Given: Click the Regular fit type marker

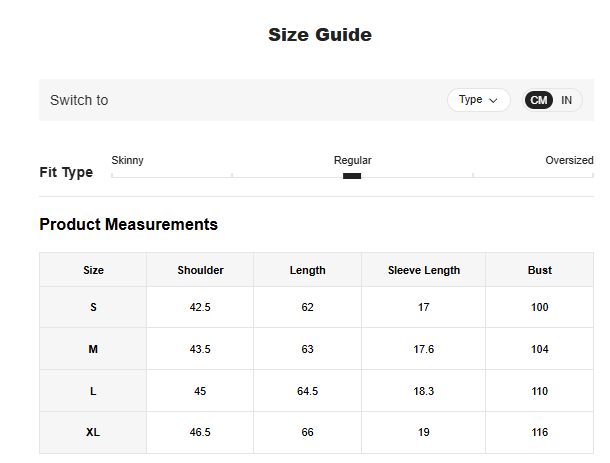Looking at the screenshot, I should point(352,176).
